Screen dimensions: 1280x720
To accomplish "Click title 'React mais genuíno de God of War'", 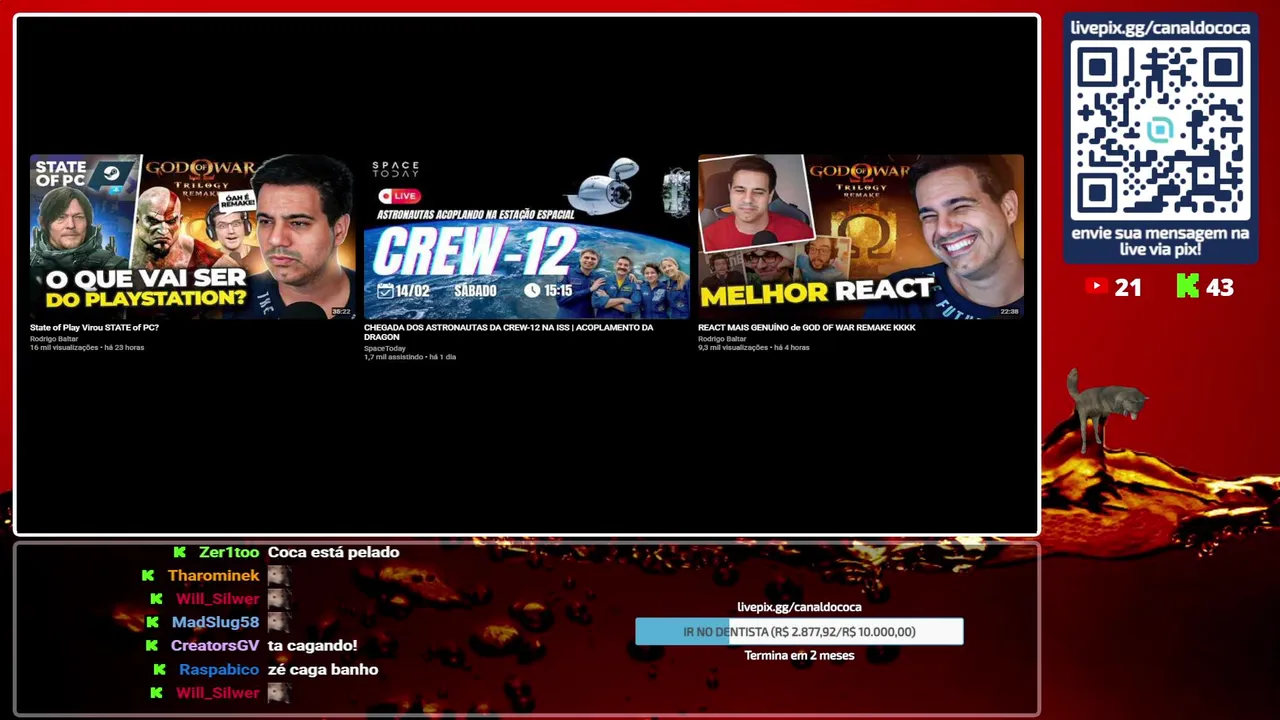I will [x=806, y=328].
